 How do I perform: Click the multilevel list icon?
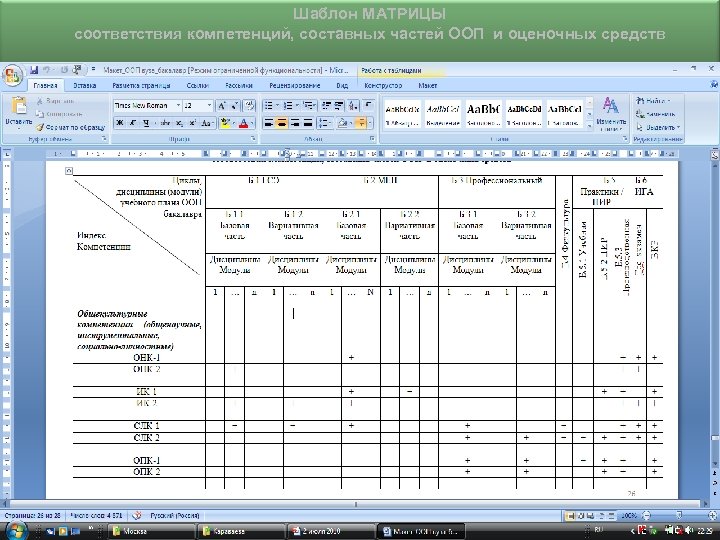(x=309, y=106)
